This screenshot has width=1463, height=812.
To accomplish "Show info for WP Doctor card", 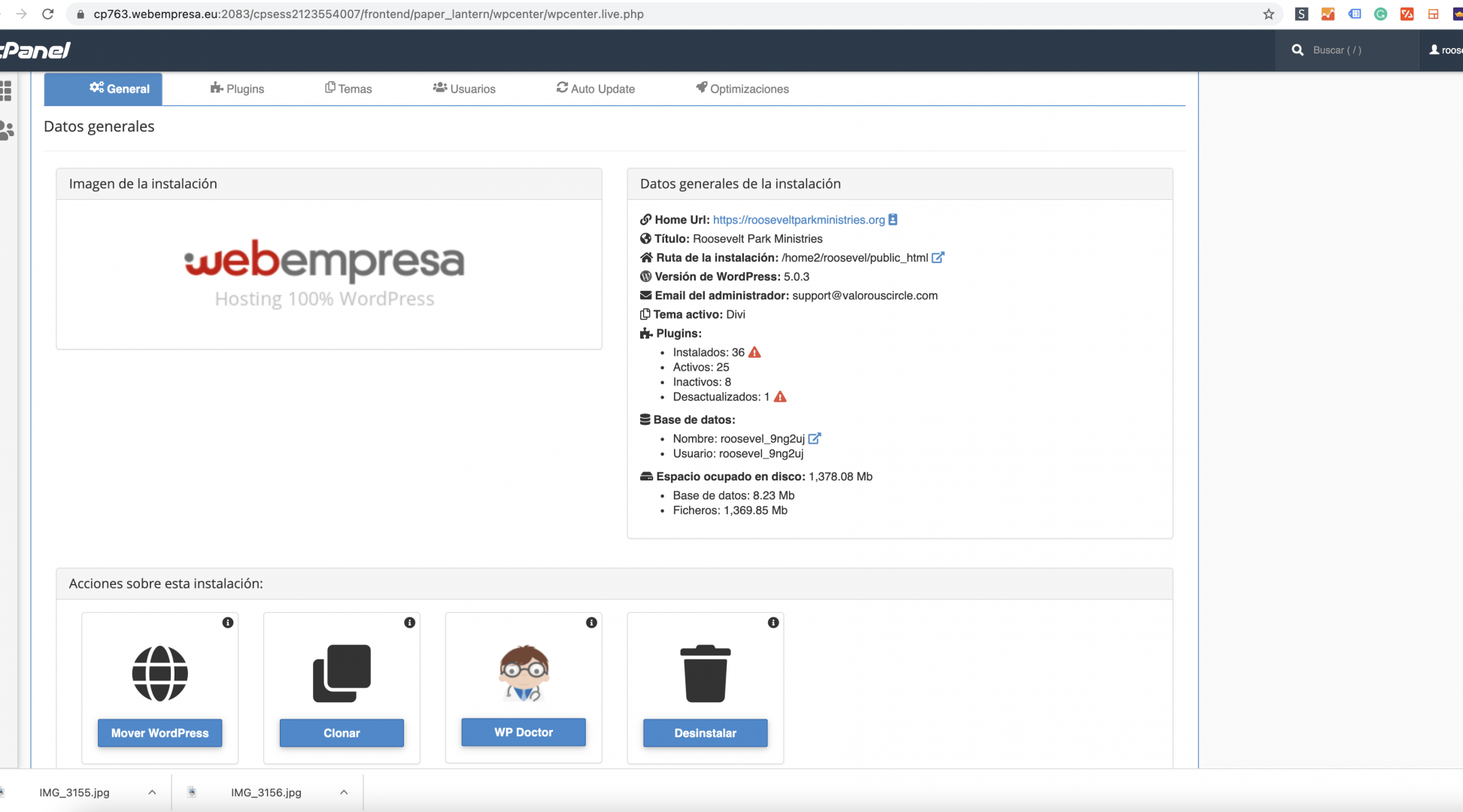I will tap(592, 623).
